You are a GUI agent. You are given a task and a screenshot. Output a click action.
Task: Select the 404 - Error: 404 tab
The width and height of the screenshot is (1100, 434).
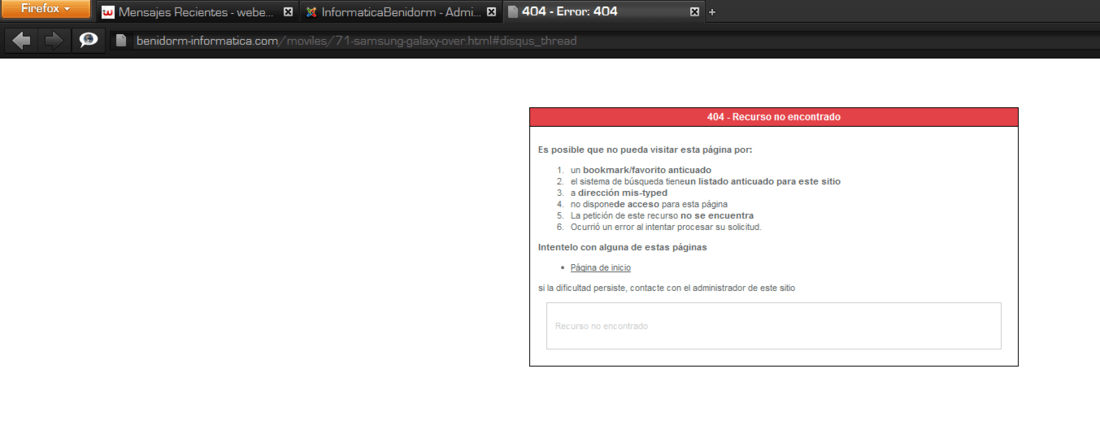click(x=603, y=12)
